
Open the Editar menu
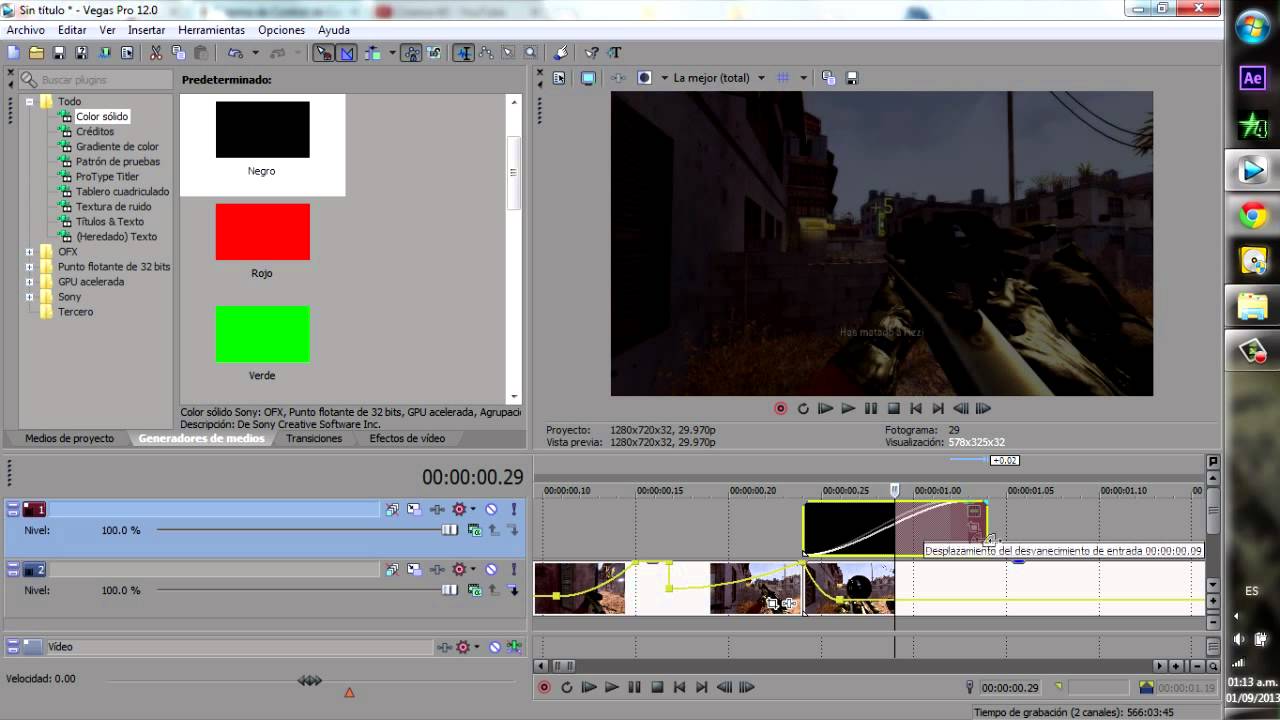[x=72, y=30]
